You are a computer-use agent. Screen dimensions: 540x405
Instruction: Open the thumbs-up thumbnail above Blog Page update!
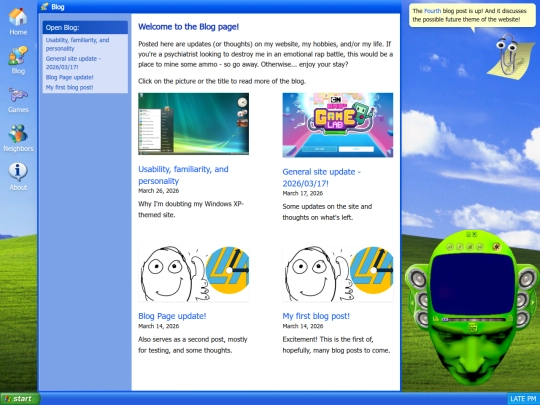pyautogui.click(x=194, y=274)
